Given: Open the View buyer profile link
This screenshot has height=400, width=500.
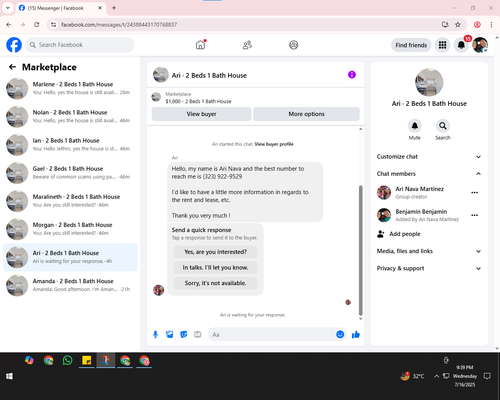Looking at the screenshot, I should click(x=274, y=144).
